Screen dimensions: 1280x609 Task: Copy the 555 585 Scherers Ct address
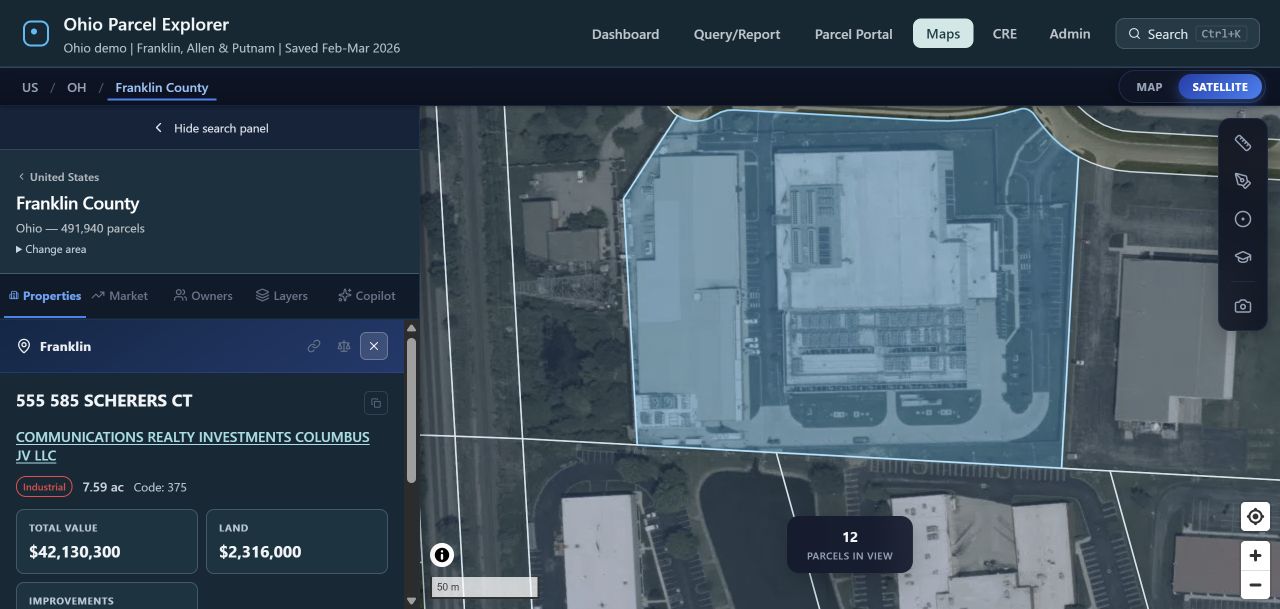coord(376,403)
